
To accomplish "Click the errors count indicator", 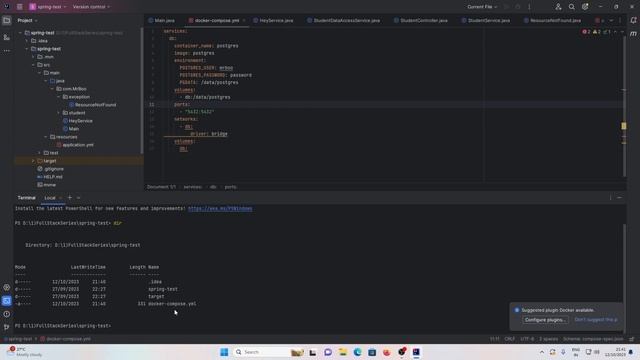I will (x=586, y=31).
